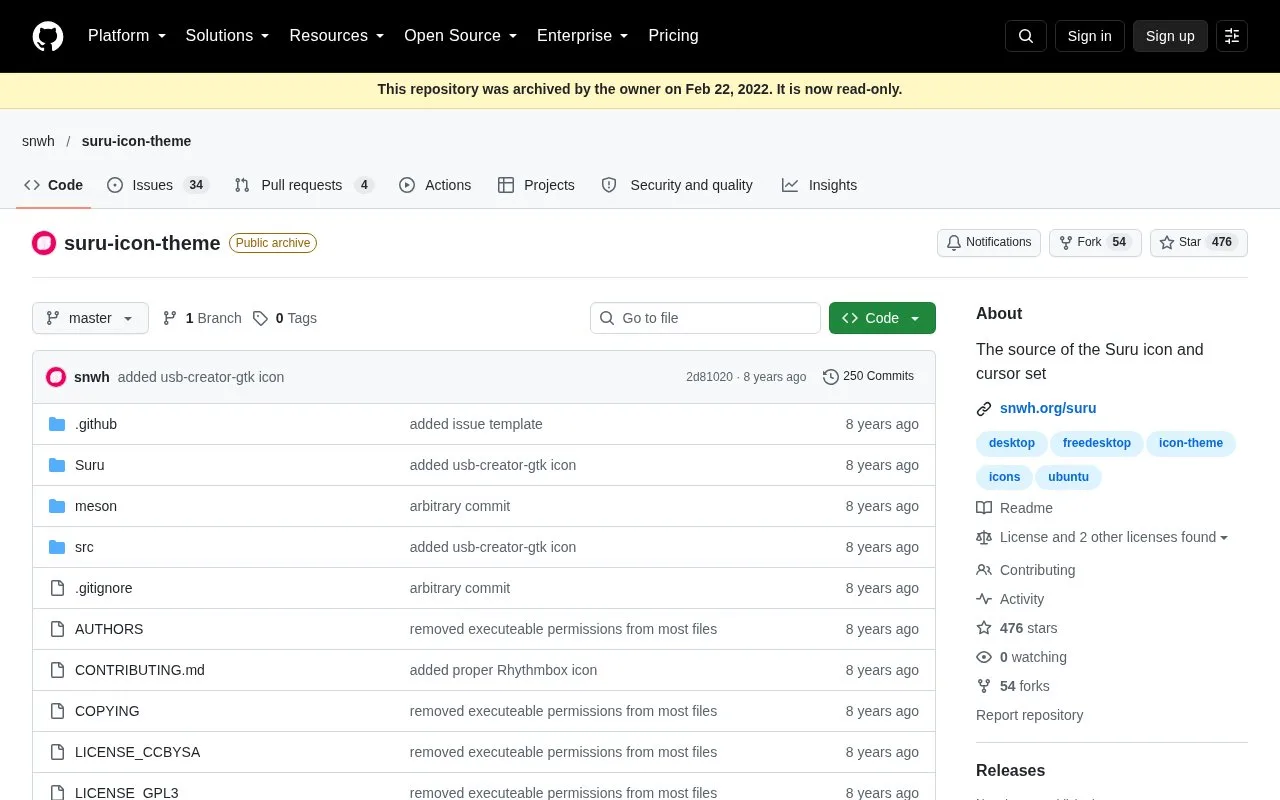Open the Security and quality tab

(677, 185)
